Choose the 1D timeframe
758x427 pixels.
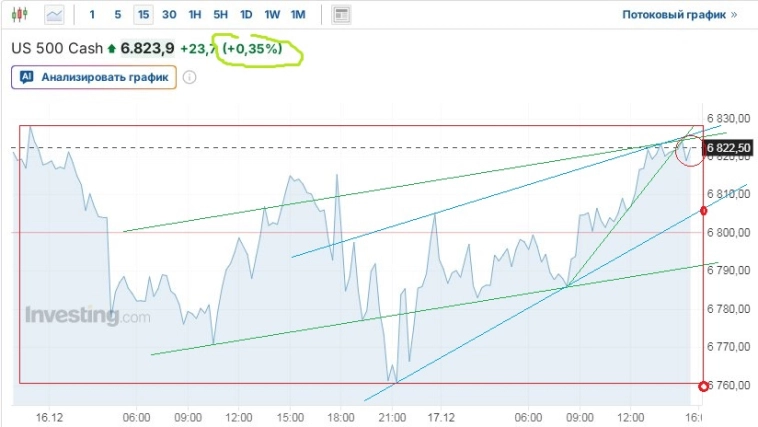click(246, 15)
